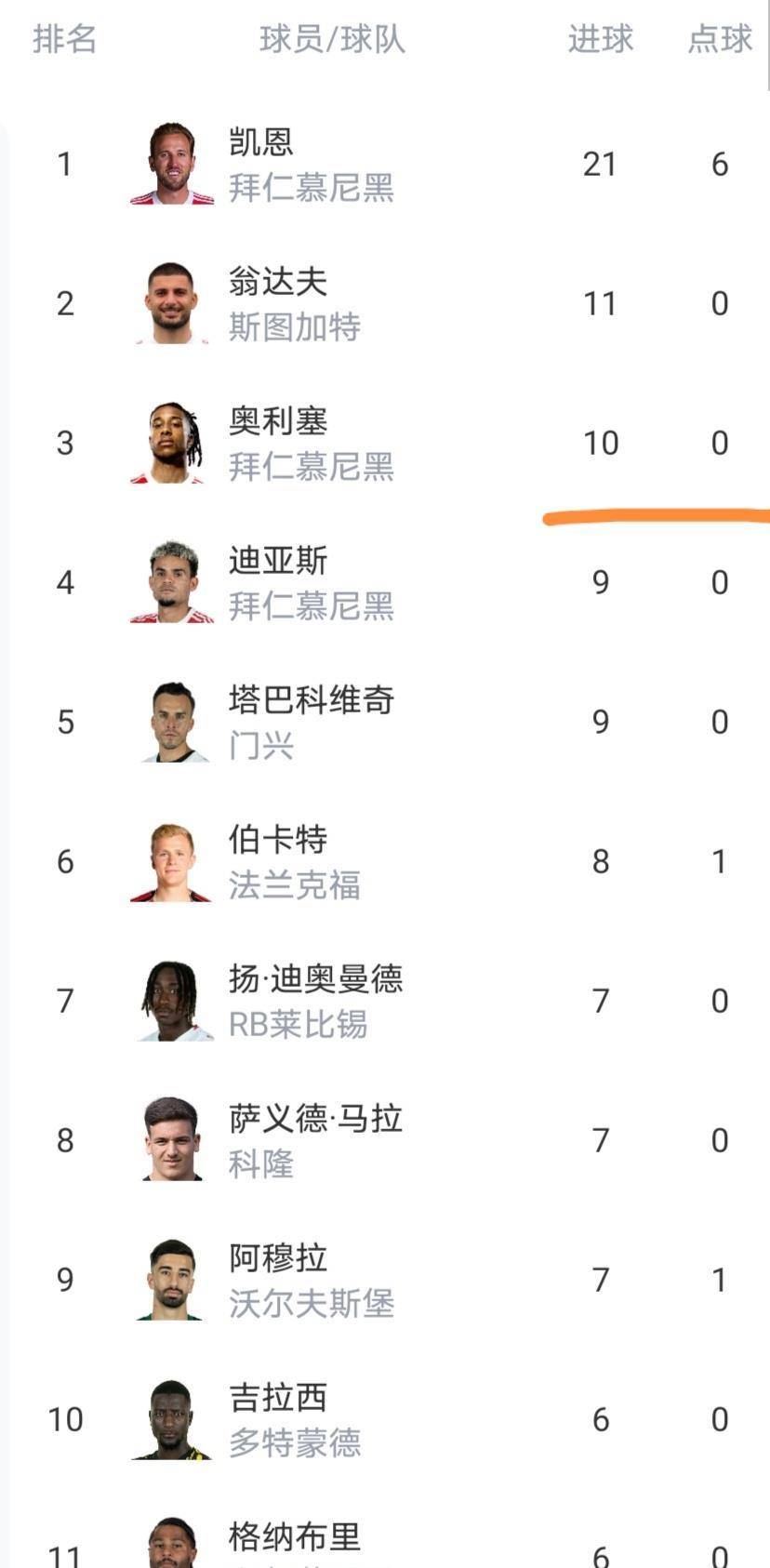Open player name 阿穆拉
The width and height of the screenshot is (770, 1568).
pos(278,1257)
